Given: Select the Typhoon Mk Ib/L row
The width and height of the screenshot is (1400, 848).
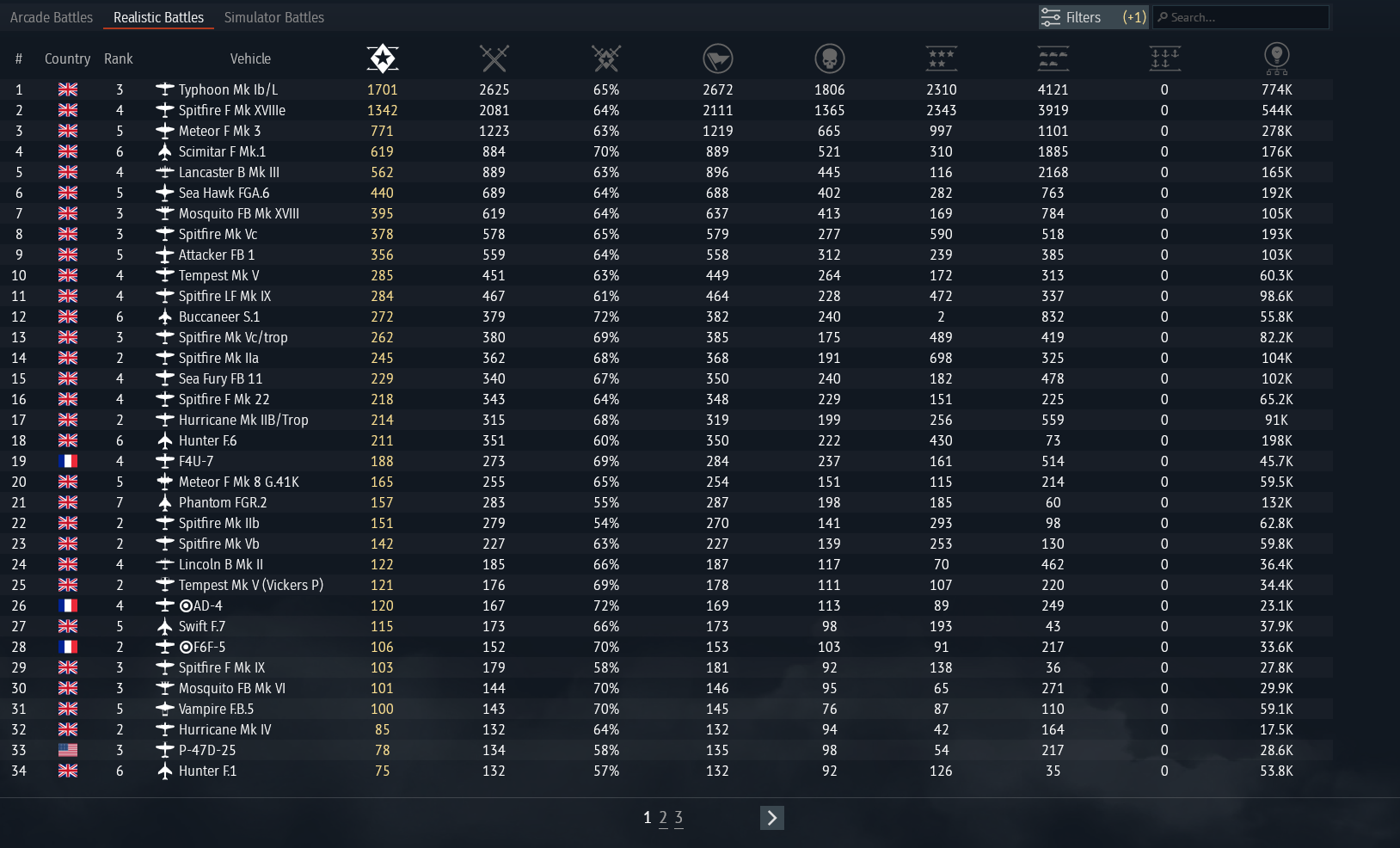Looking at the screenshot, I should point(666,89).
